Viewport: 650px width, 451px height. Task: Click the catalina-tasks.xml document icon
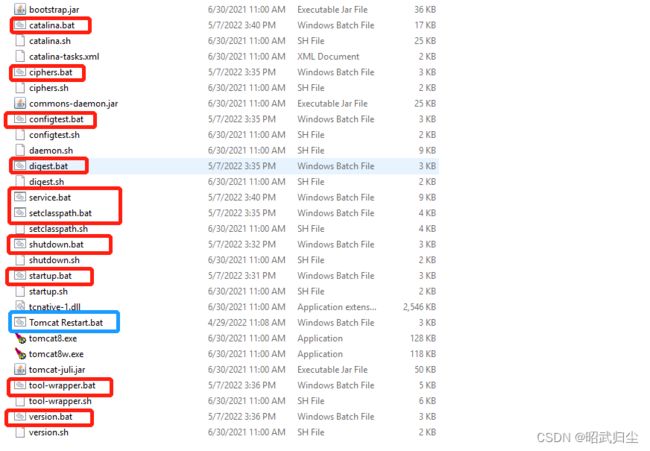[20, 56]
